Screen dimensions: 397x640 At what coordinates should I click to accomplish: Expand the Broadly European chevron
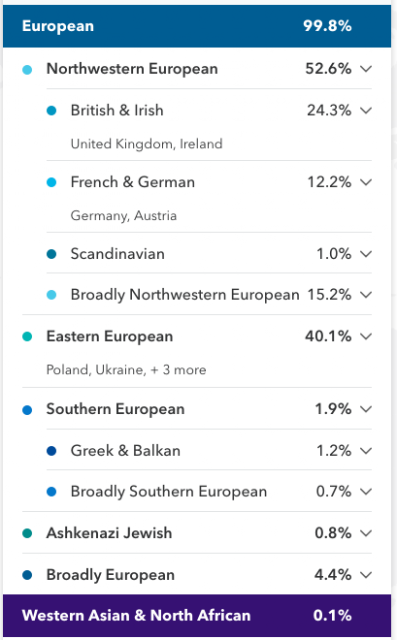(x=366, y=575)
